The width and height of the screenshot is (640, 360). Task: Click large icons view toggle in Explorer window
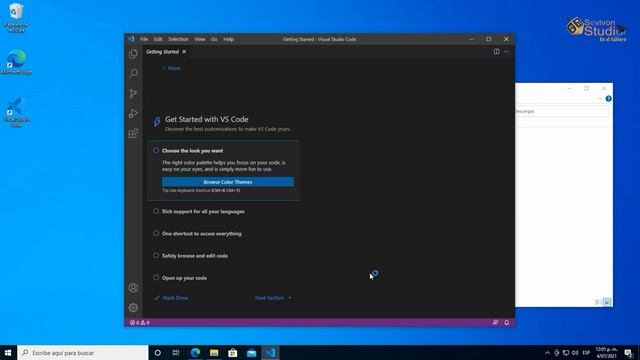pyautogui.click(x=607, y=302)
